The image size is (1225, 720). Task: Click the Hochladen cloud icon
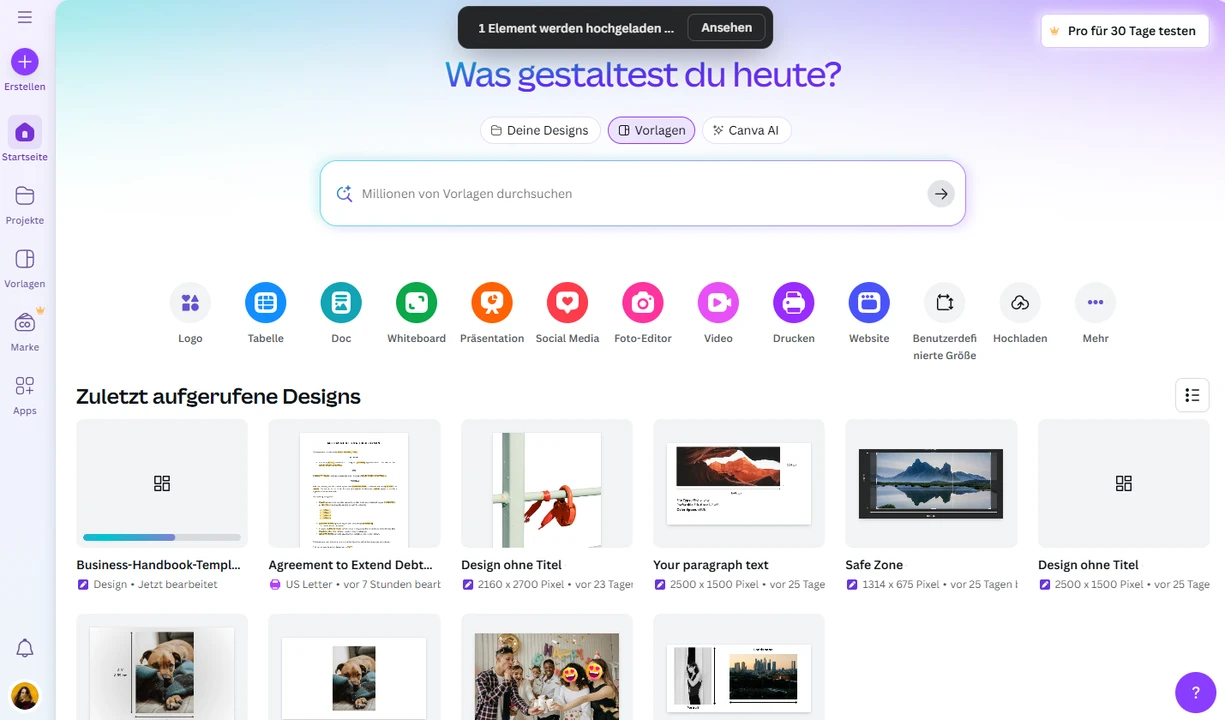pos(1020,302)
